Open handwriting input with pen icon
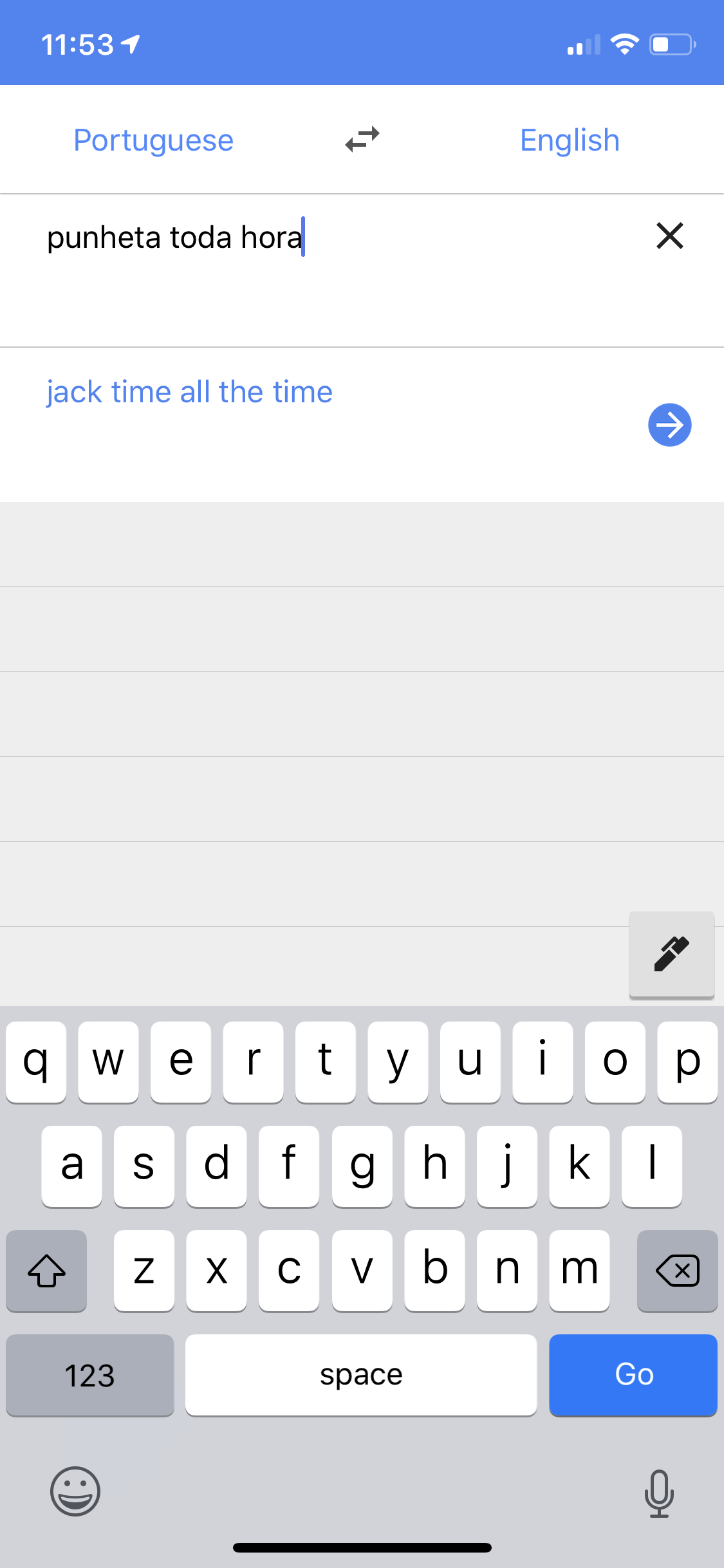This screenshot has height=1568, width=724. 671,954
